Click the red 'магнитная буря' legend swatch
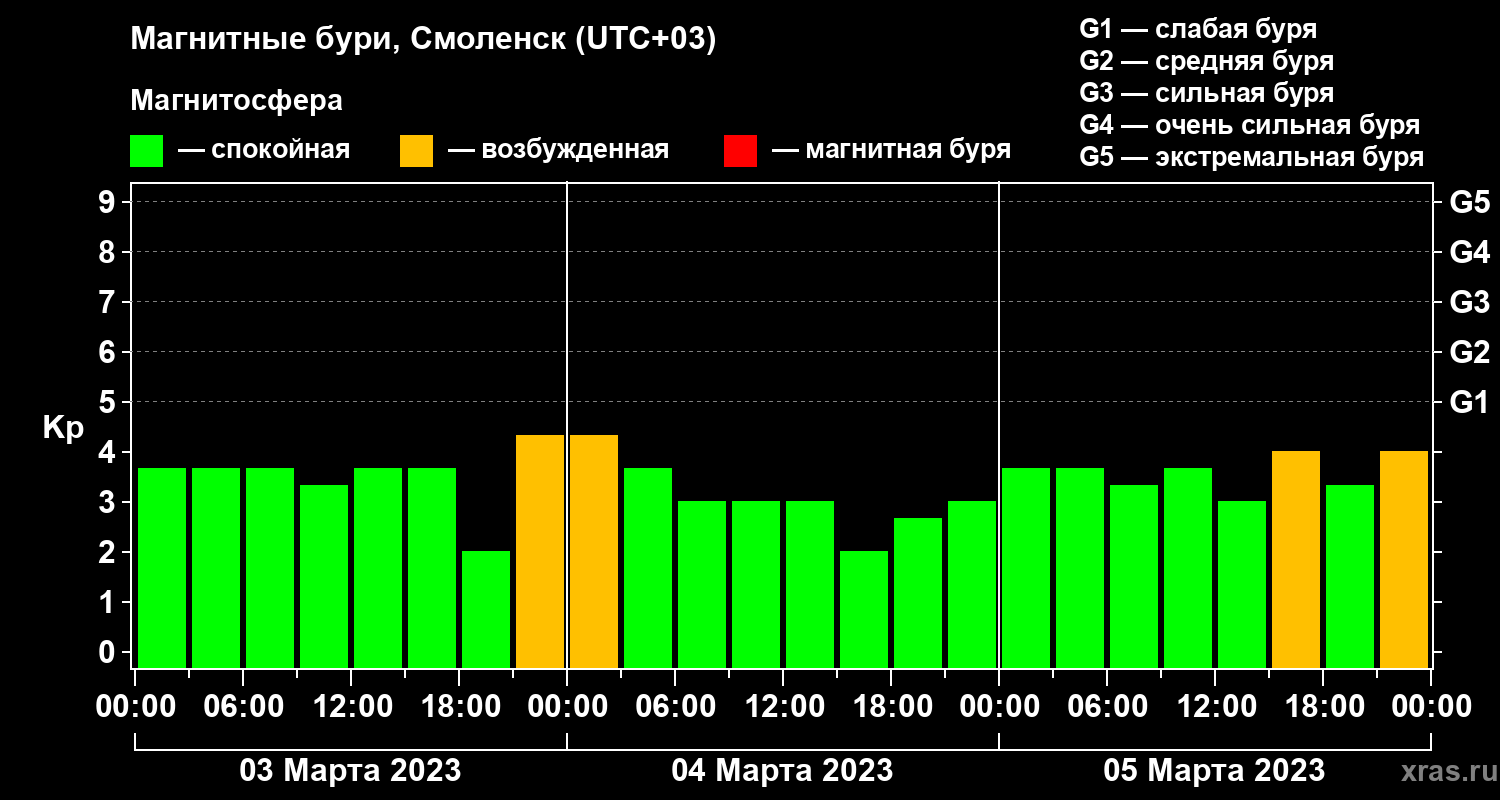This screenshot has width=1500, height=800. point(740,151)
